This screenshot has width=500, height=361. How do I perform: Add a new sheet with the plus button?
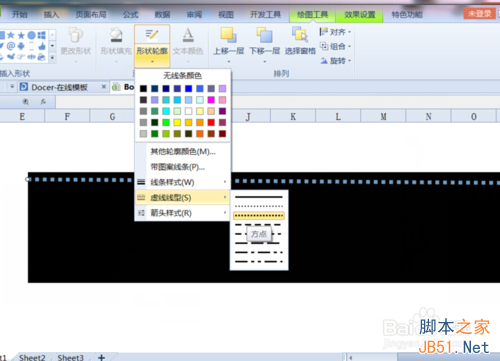pyautogui.click(x=102, y=357)
